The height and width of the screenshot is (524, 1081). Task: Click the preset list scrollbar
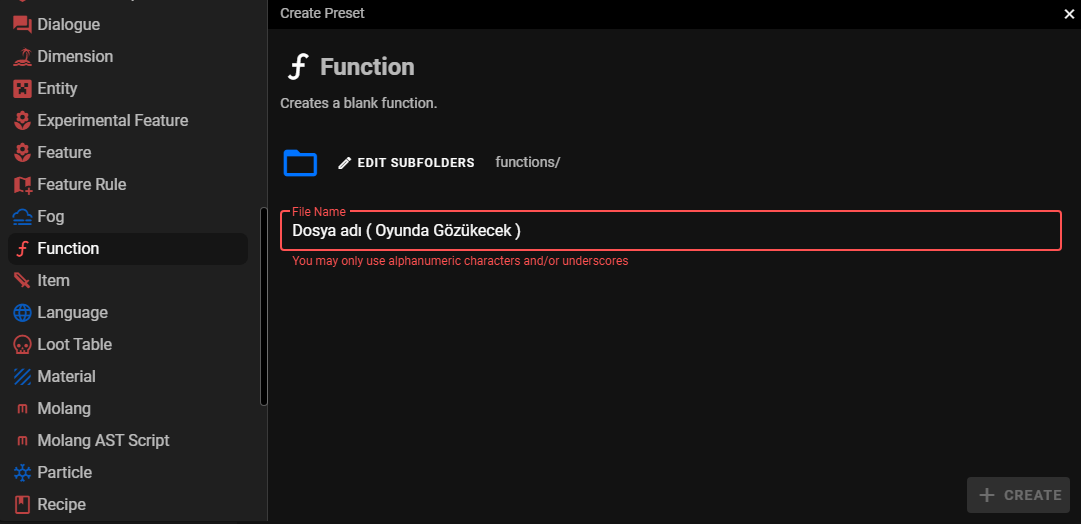pos(264,305)
